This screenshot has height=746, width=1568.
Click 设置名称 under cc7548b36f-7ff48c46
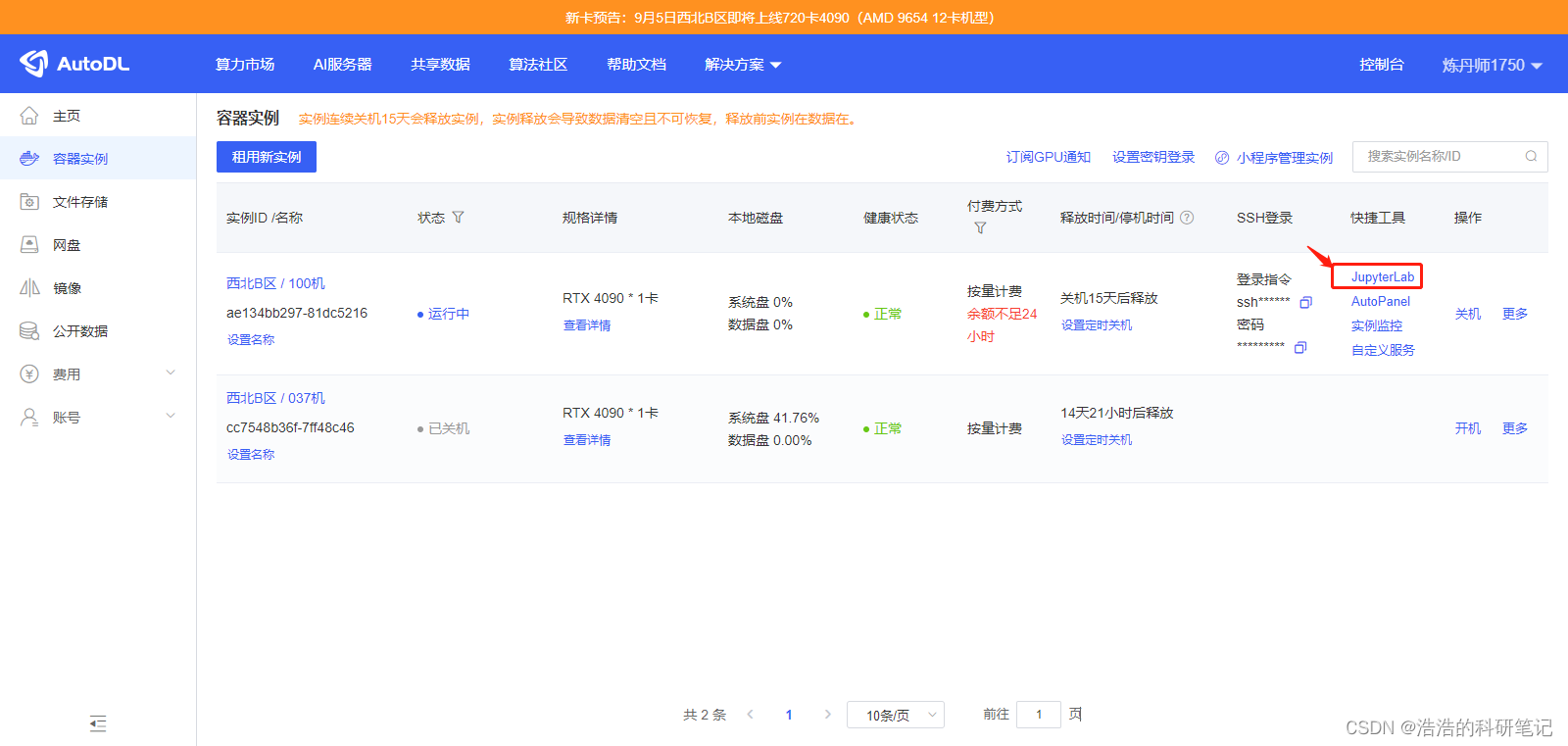click(x=251, y=455)
